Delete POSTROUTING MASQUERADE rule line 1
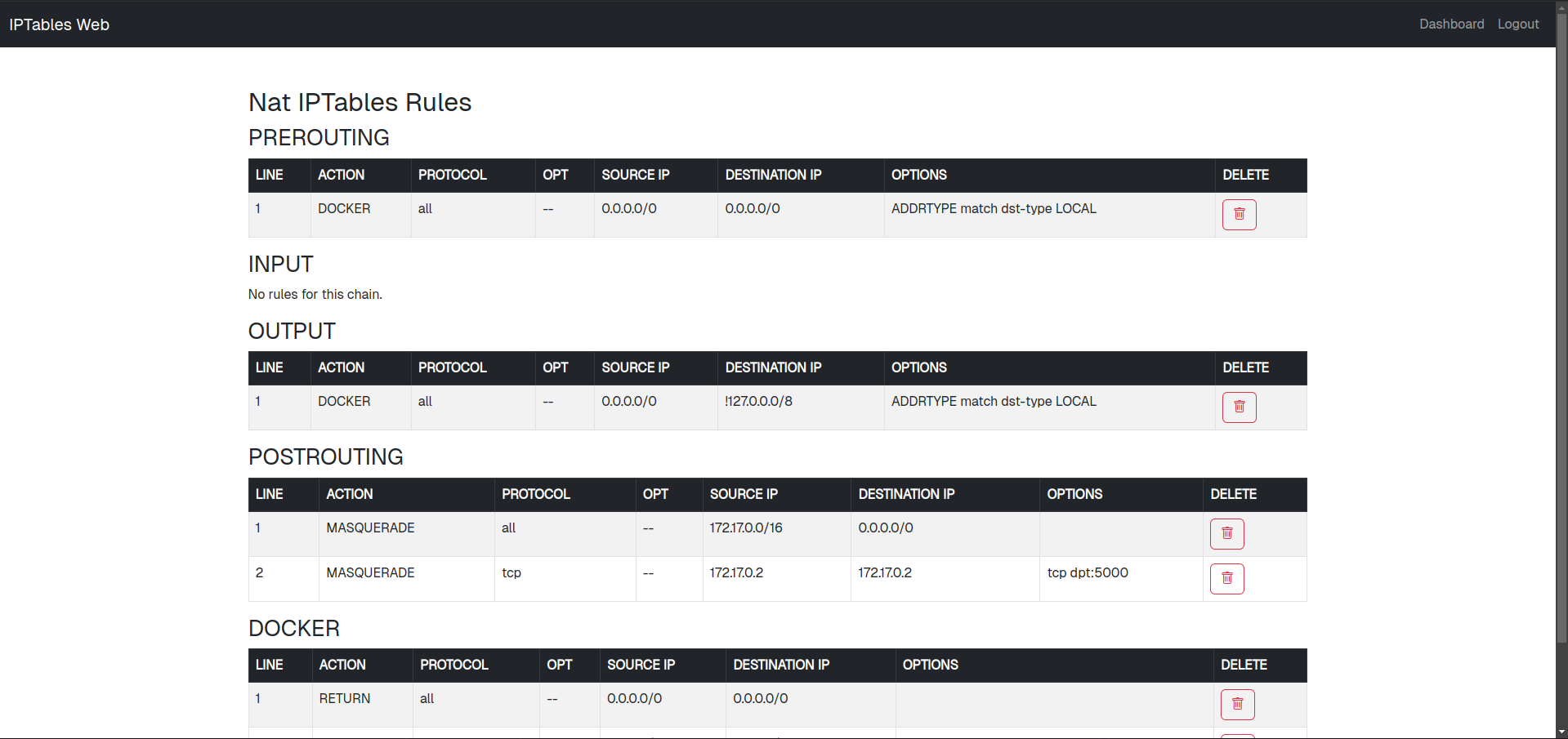Viewport: 1568px width, 739px height. click(1226, 534)
